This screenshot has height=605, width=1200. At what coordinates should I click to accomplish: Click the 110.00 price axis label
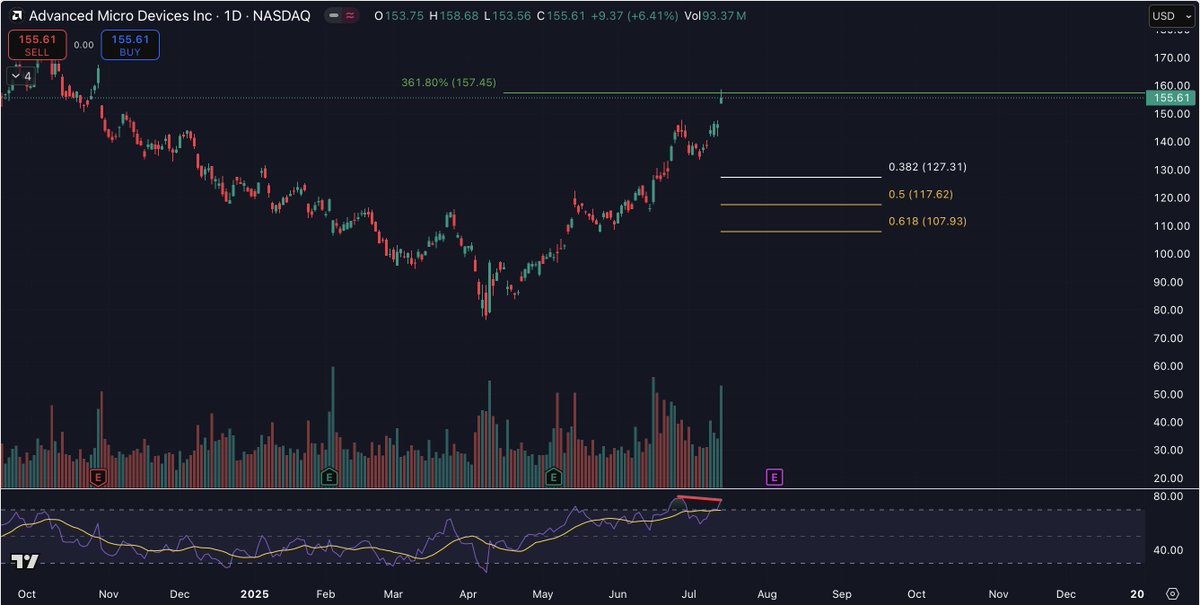click(x=1170, y=226)
